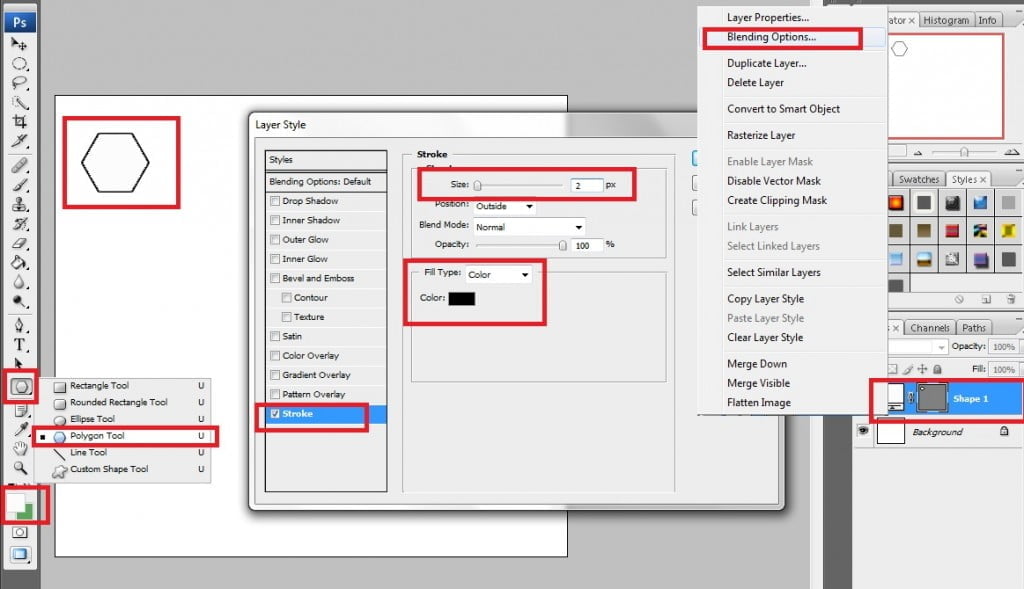Open the stroke Position dropdown
1024x589 pixels.
(x=505, y=206)
